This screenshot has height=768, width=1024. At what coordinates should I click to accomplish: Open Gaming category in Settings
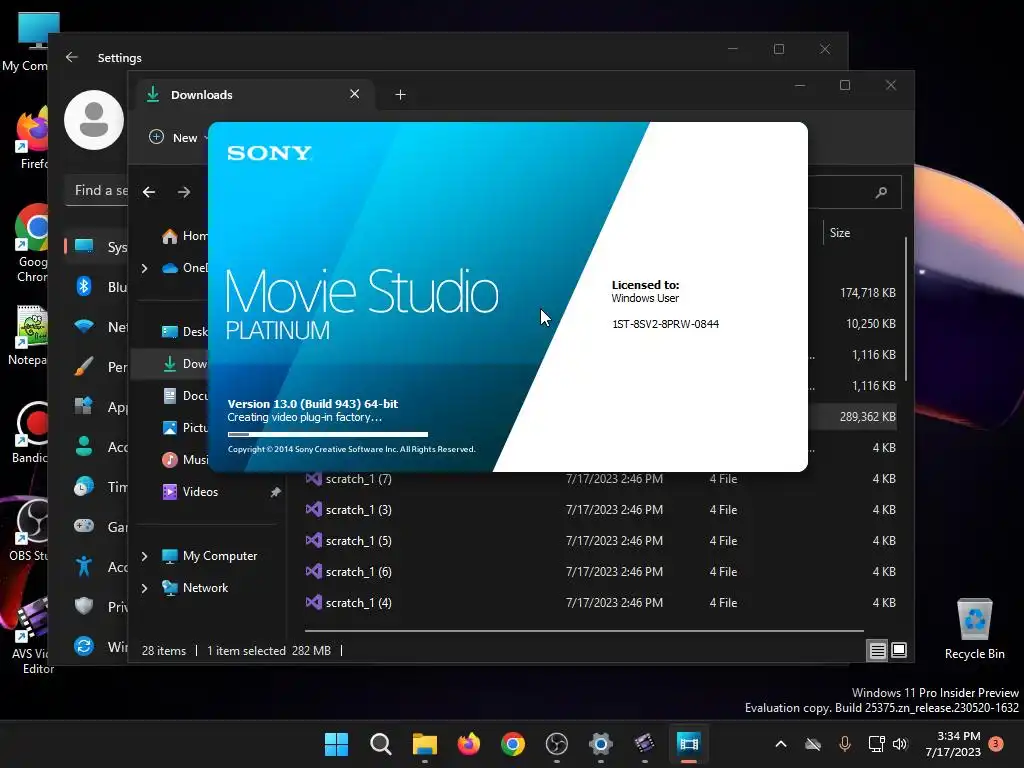(98, 526)
